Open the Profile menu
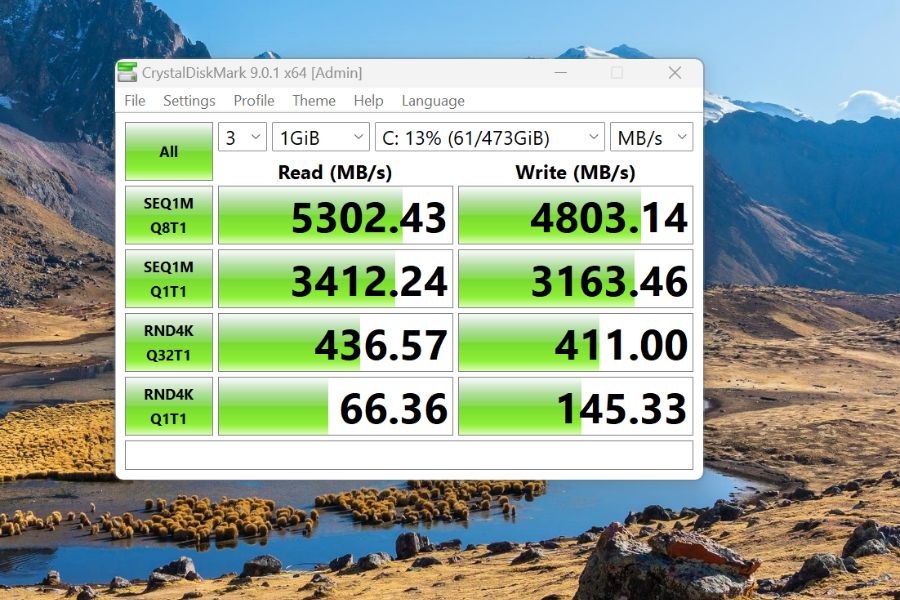The image size is (900, 600). [253, 100]
